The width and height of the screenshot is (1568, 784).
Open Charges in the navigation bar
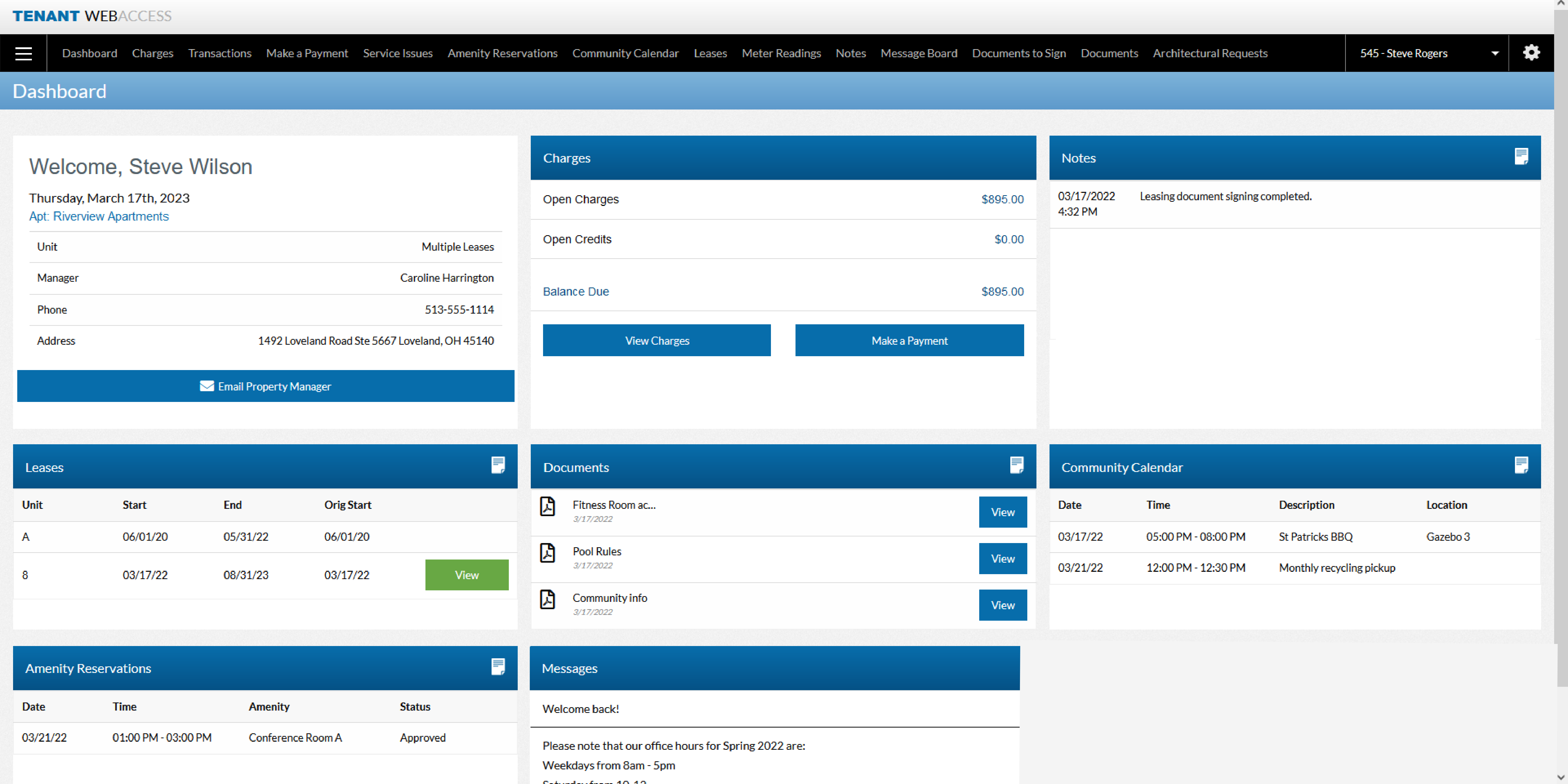coord(153,53)
